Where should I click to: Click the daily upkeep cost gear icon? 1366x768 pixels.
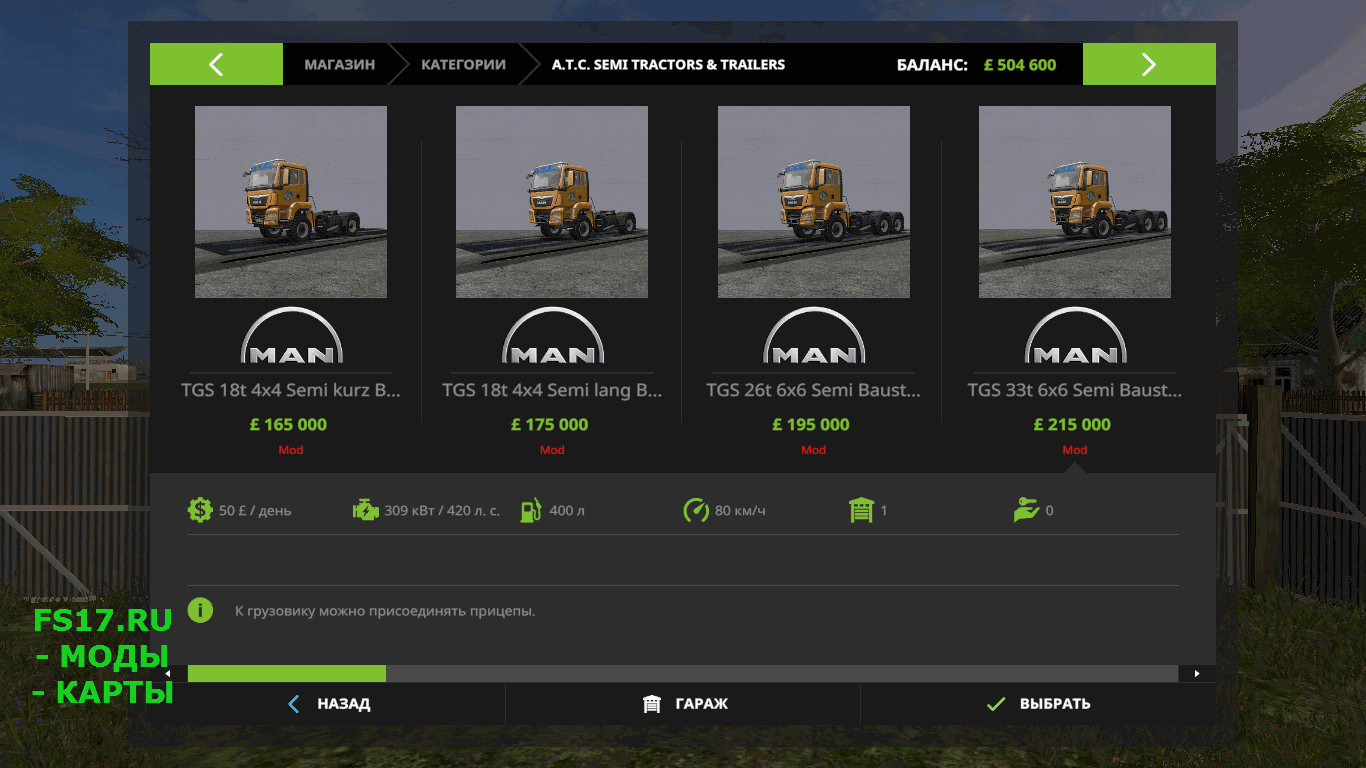point(200,510)
